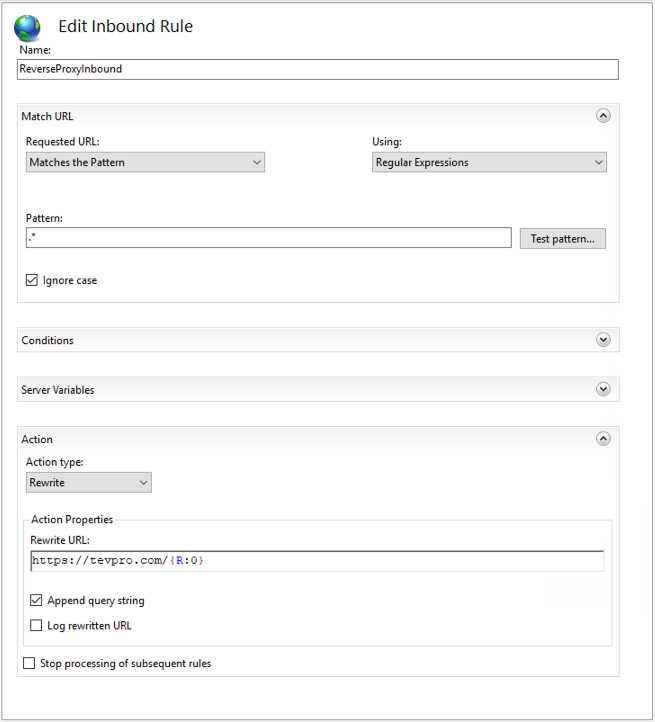This screenshot has height=722, width=655.
Task: Check Stop processing of subsequent rules
Action: tap(29, 663)
